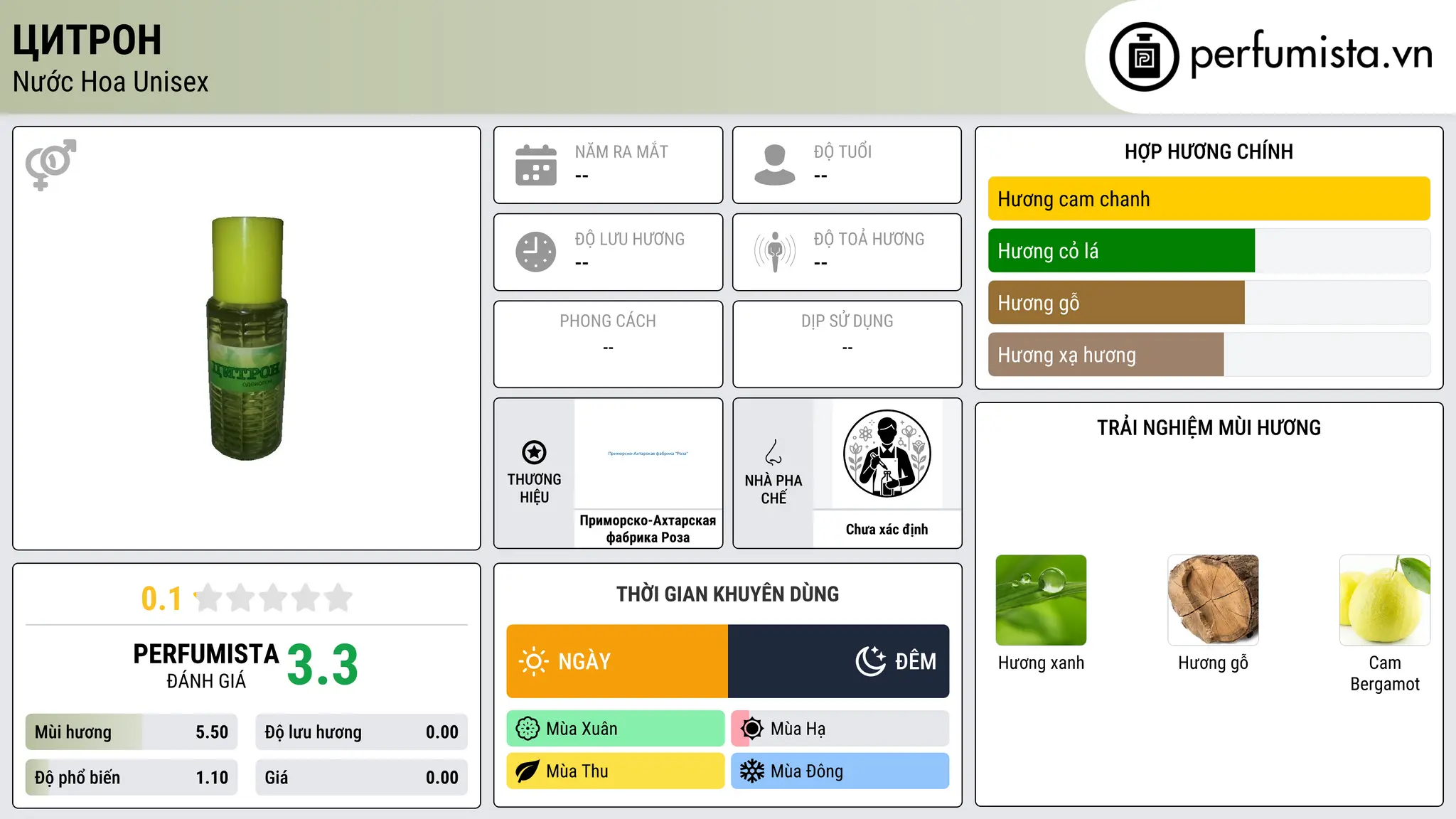Open the Hương gỗ wood log thumbnail
Image resolution: width=1456 pixels, height=819 pixels.
pos(1213,600)
